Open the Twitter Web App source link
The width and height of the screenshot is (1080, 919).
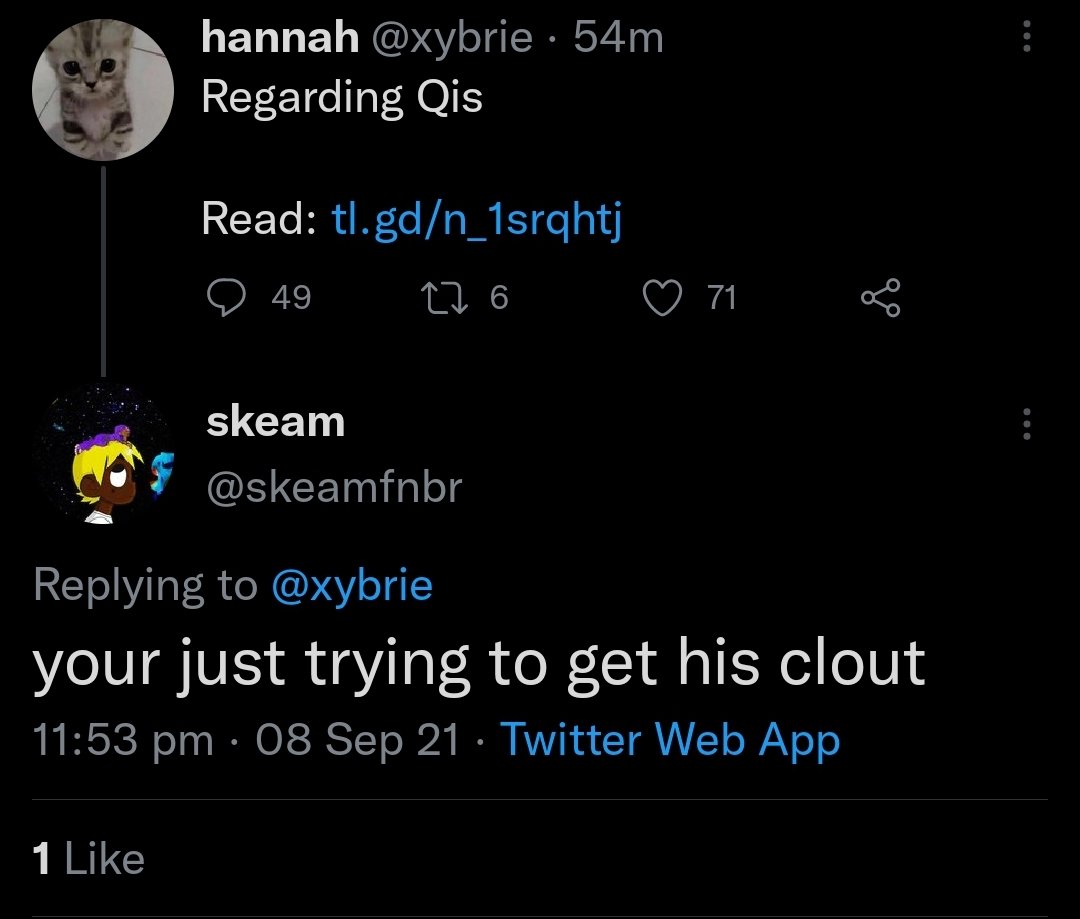[669, 740]
